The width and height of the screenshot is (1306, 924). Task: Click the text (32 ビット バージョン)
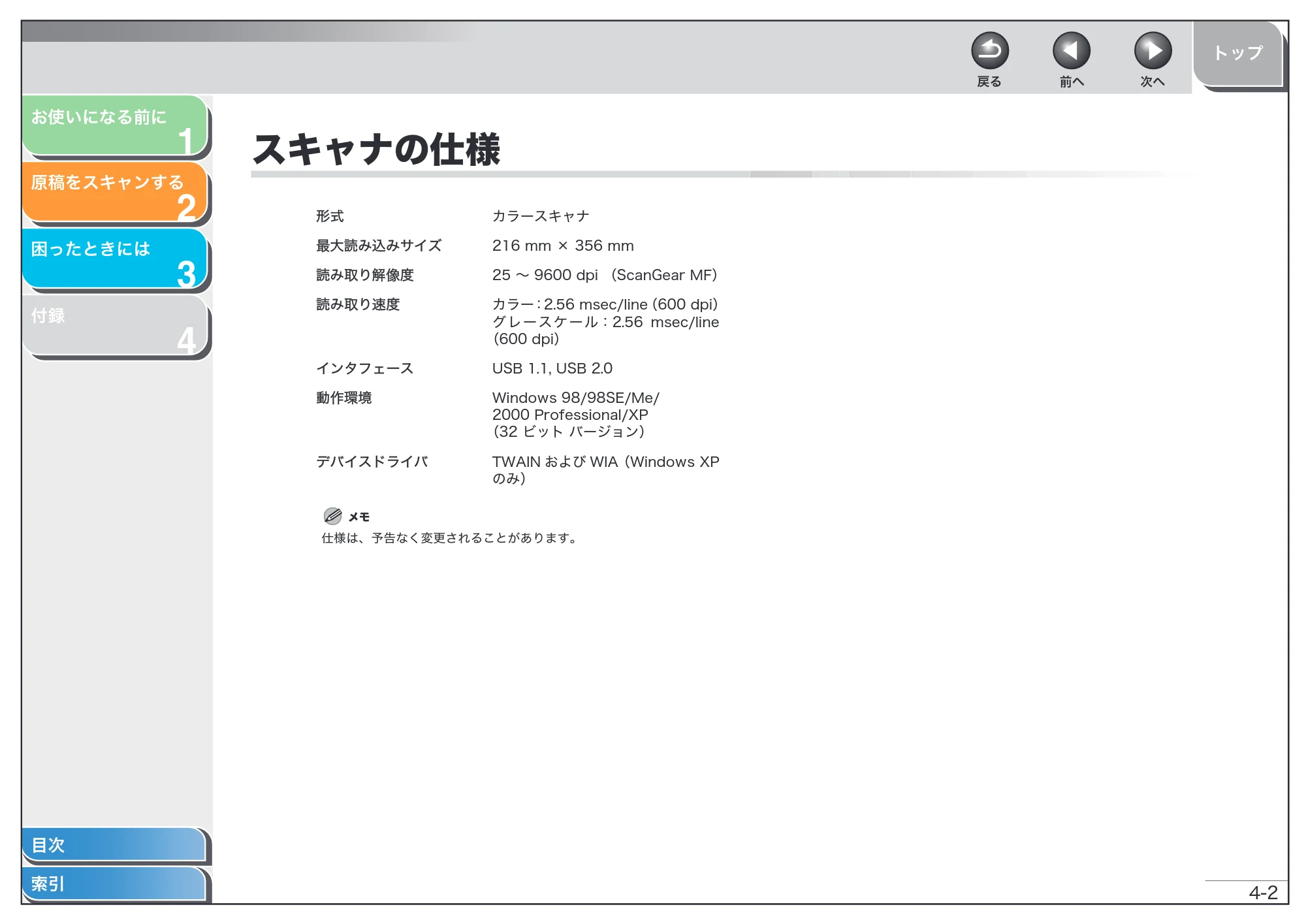[569, 432]
